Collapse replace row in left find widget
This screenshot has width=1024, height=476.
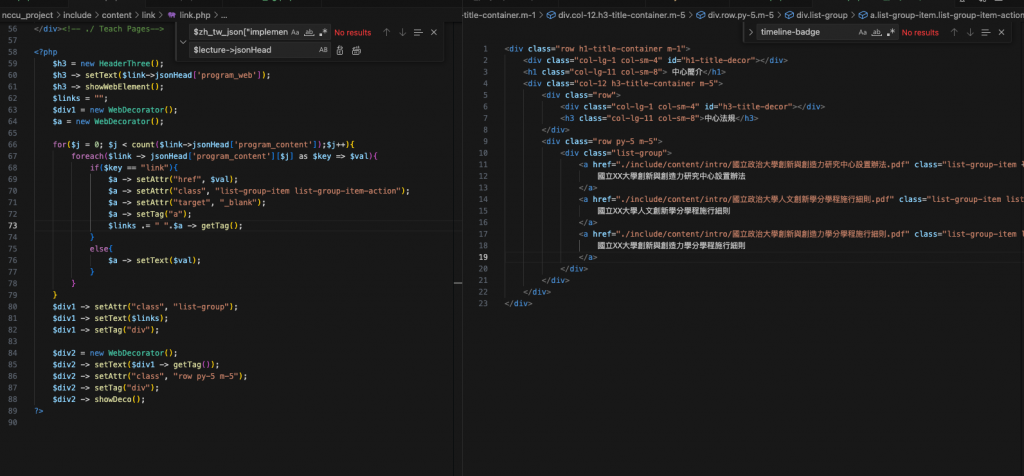point(183,41)
